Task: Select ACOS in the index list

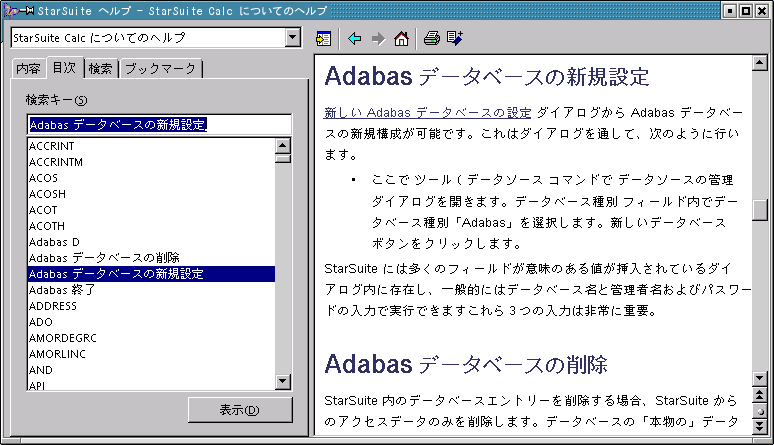Action: pyautogui.click(x=151, y=178)
